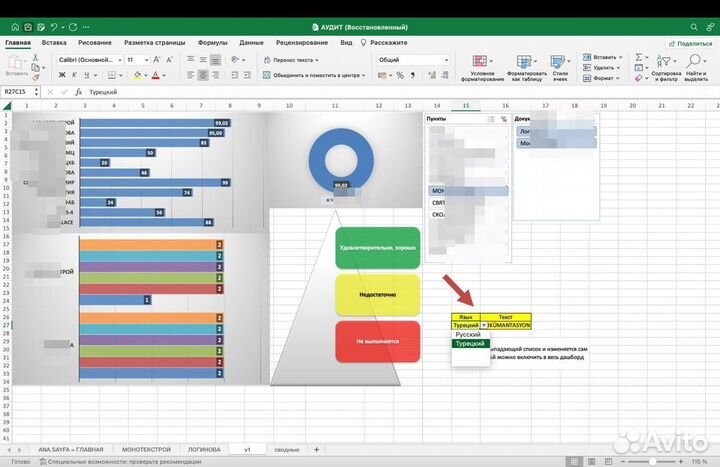
Task: Open the borders dropdown arrow
Action: tap(121, 75)
